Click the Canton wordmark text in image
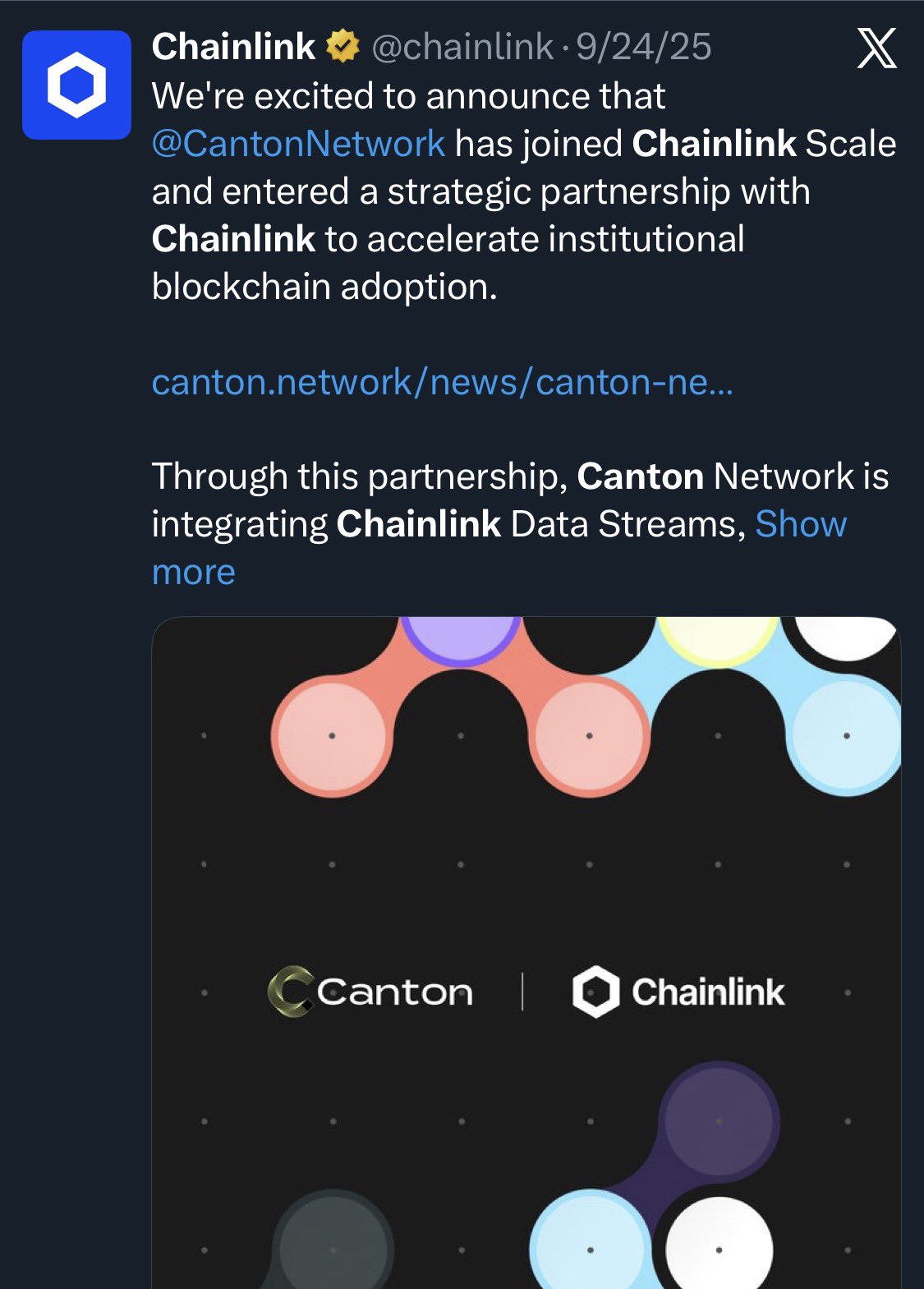 point(395,992)
